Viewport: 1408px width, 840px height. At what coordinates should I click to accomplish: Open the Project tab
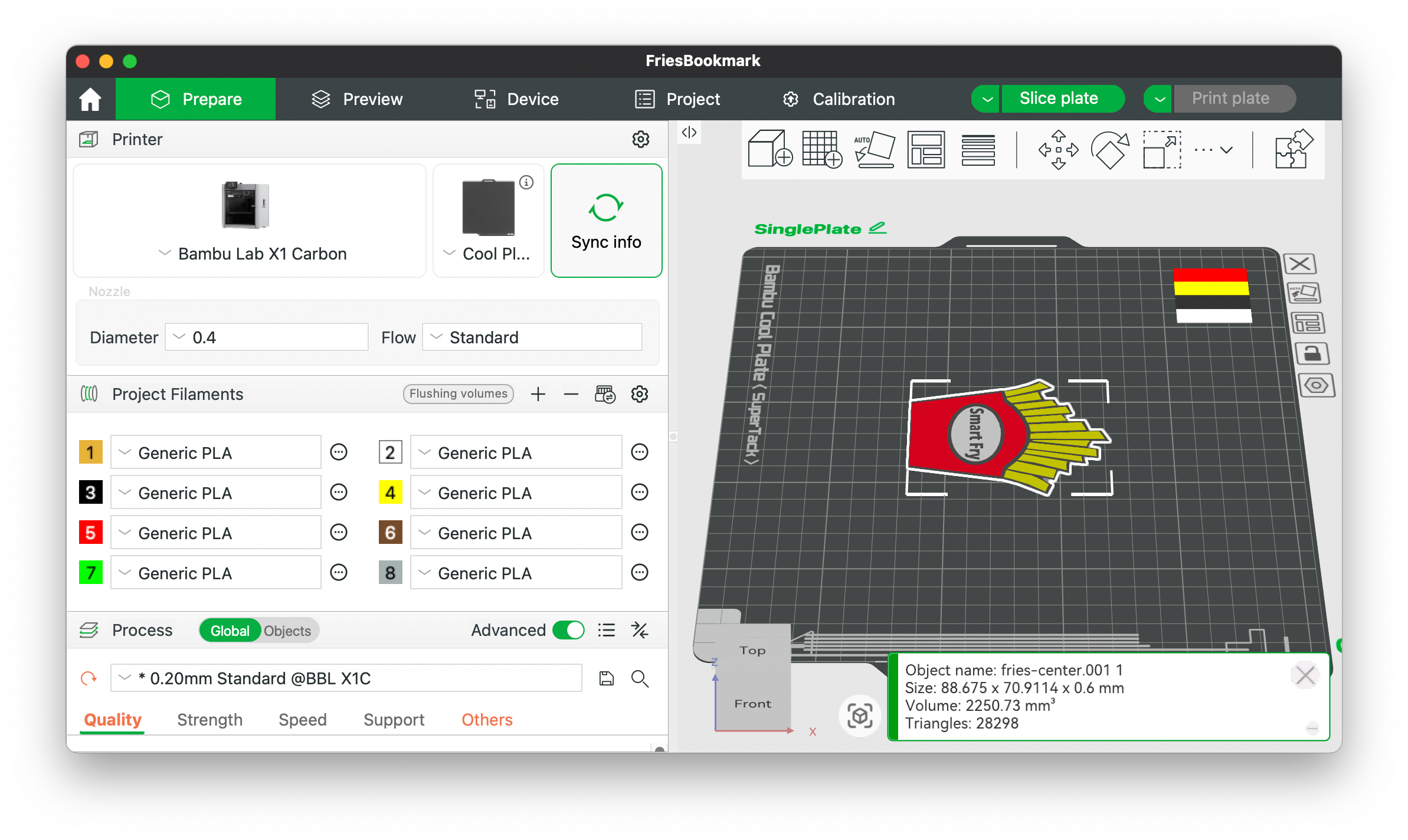click(677, 99)
